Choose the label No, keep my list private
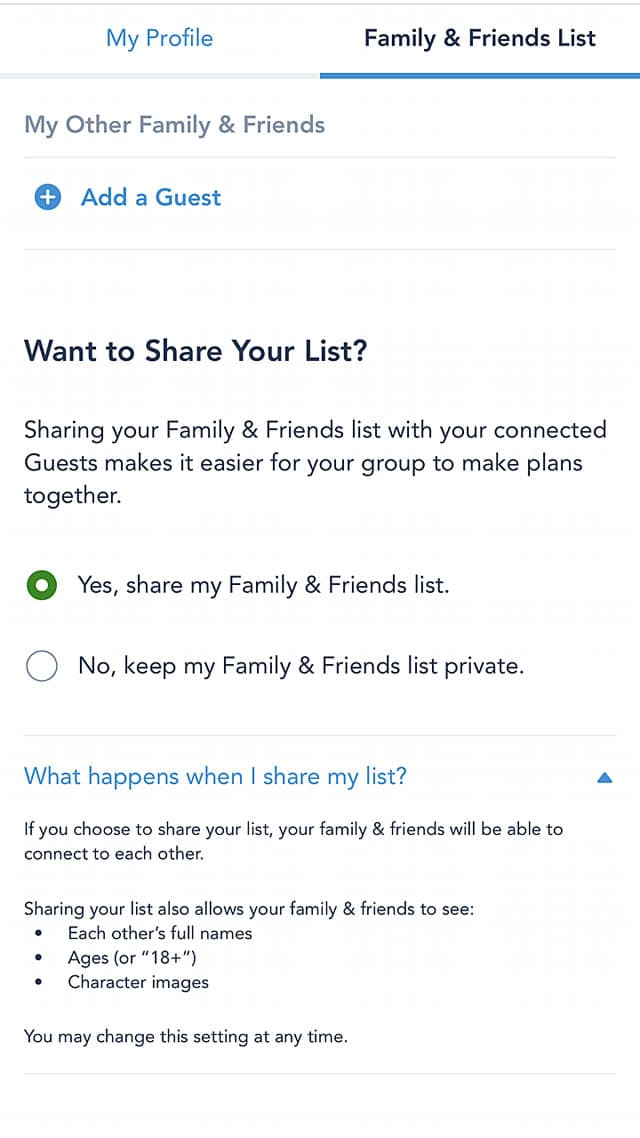Screen dimensions: 640x1138 coord(301,666)
